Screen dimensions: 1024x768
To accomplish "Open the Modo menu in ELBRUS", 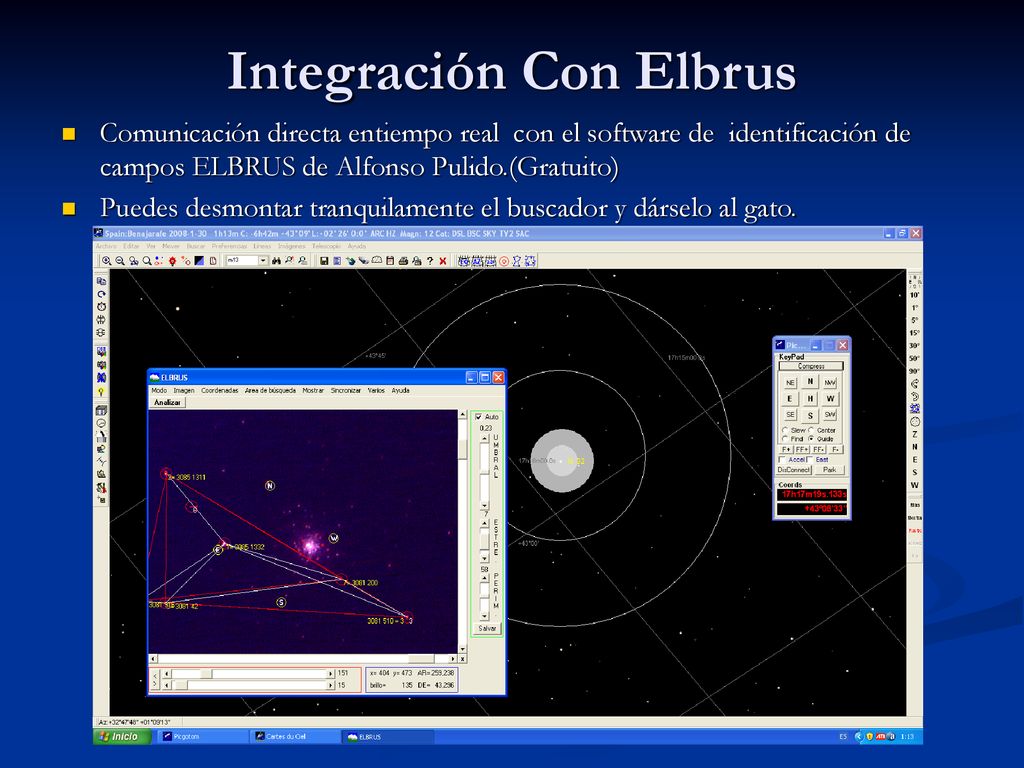I will [x=159, y=391].
